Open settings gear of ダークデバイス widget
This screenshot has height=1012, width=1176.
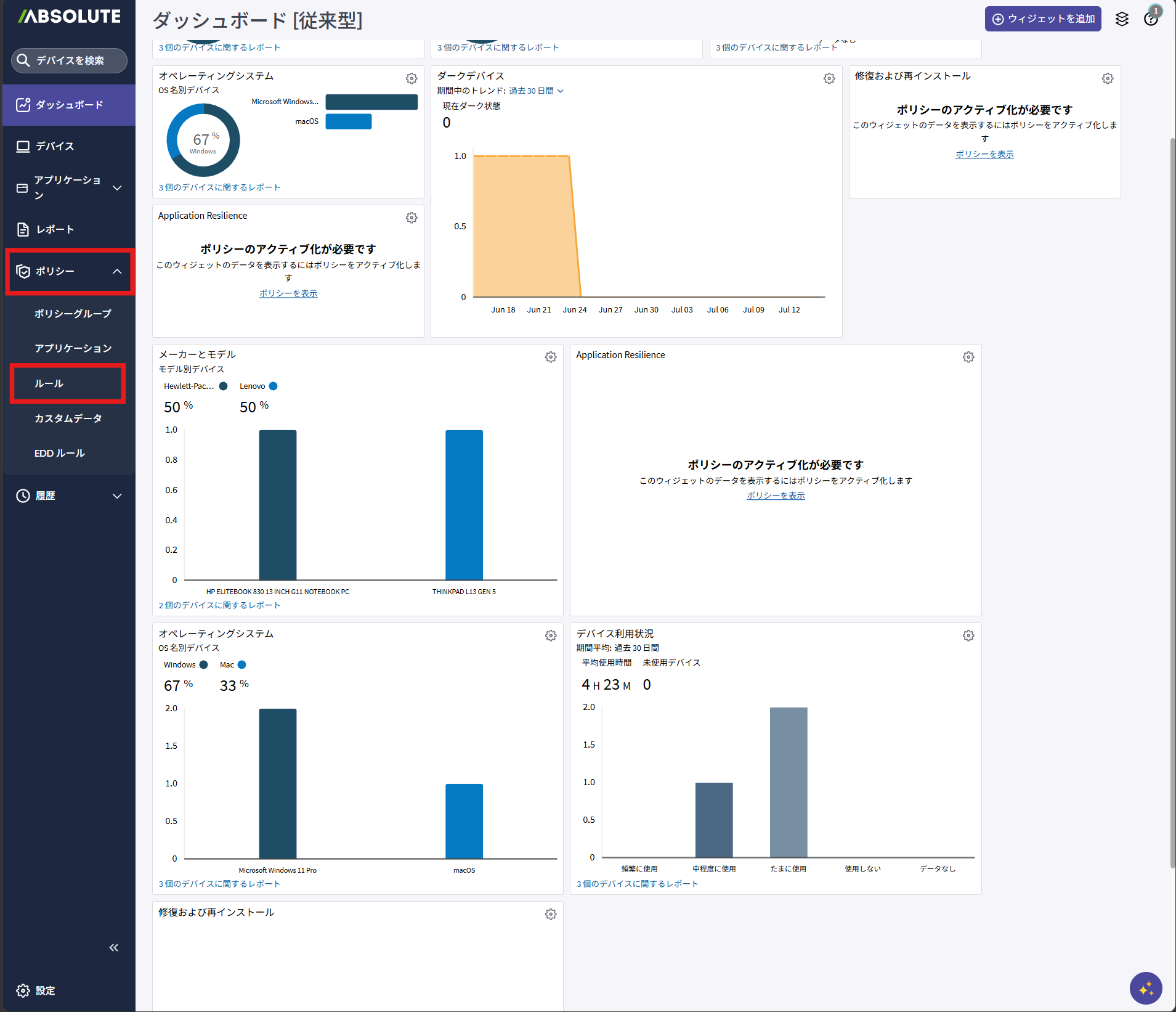click(829, 78)
